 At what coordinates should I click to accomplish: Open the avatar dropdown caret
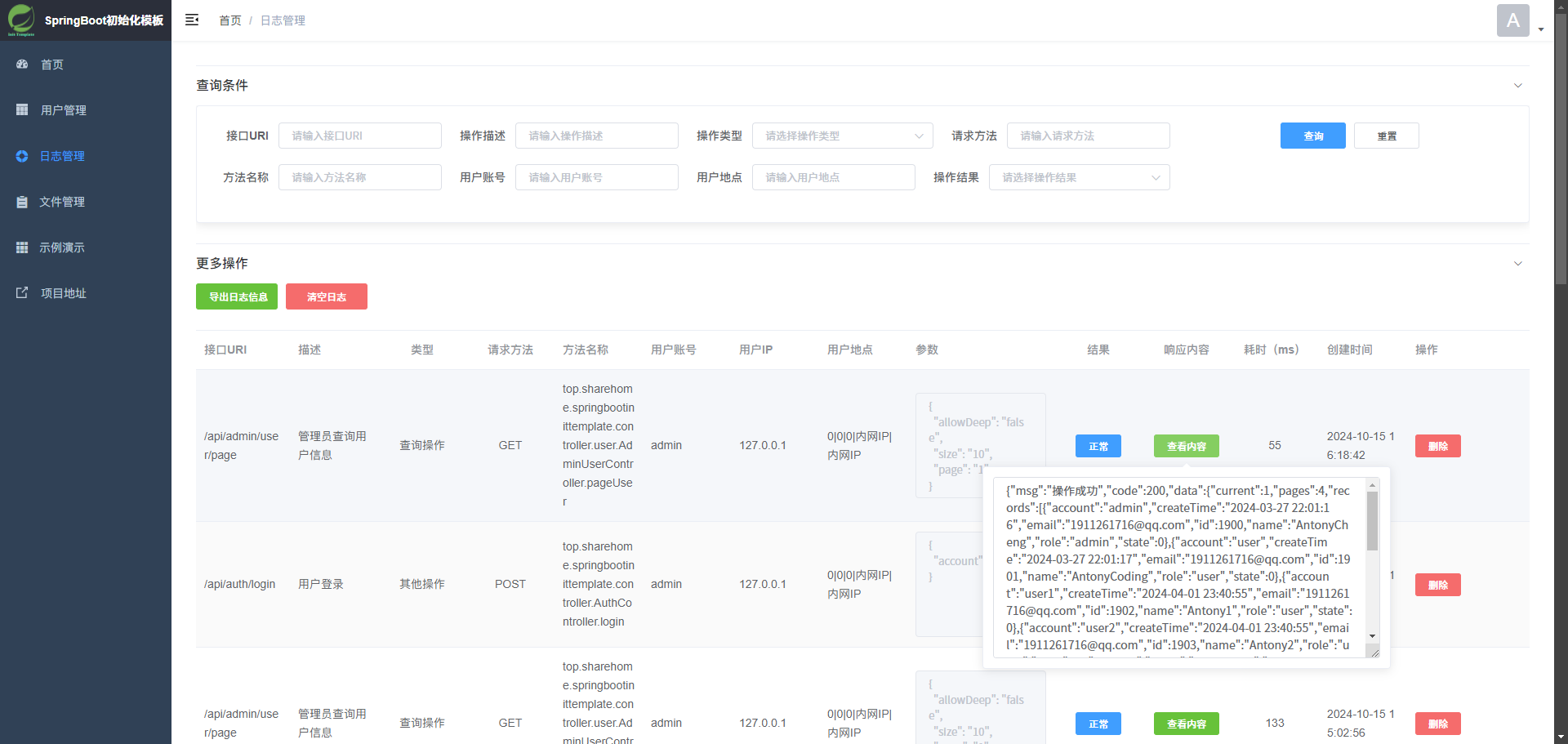[x=1541, y=29]
